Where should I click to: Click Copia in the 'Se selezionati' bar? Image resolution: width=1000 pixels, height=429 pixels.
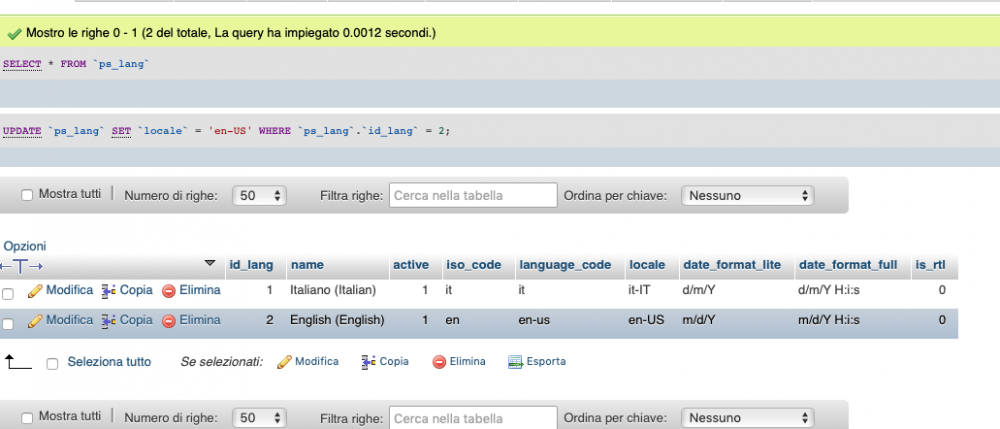click(394, 361)
